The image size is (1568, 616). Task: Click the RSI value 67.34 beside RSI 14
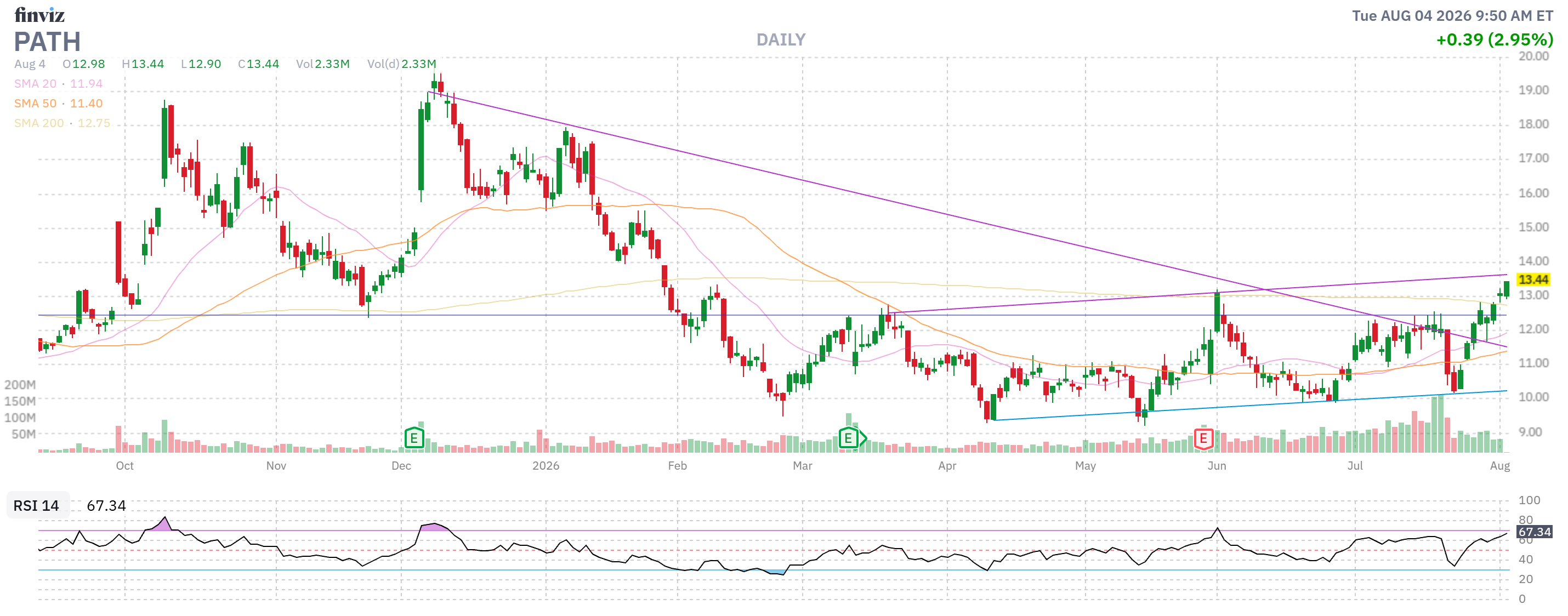coord(106,506)
